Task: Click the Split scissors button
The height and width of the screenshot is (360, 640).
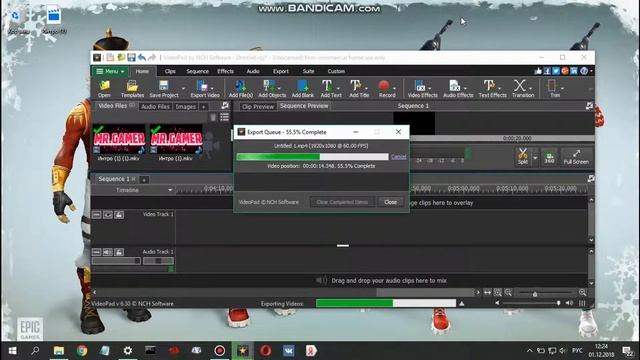Action: tap(523, 157)
